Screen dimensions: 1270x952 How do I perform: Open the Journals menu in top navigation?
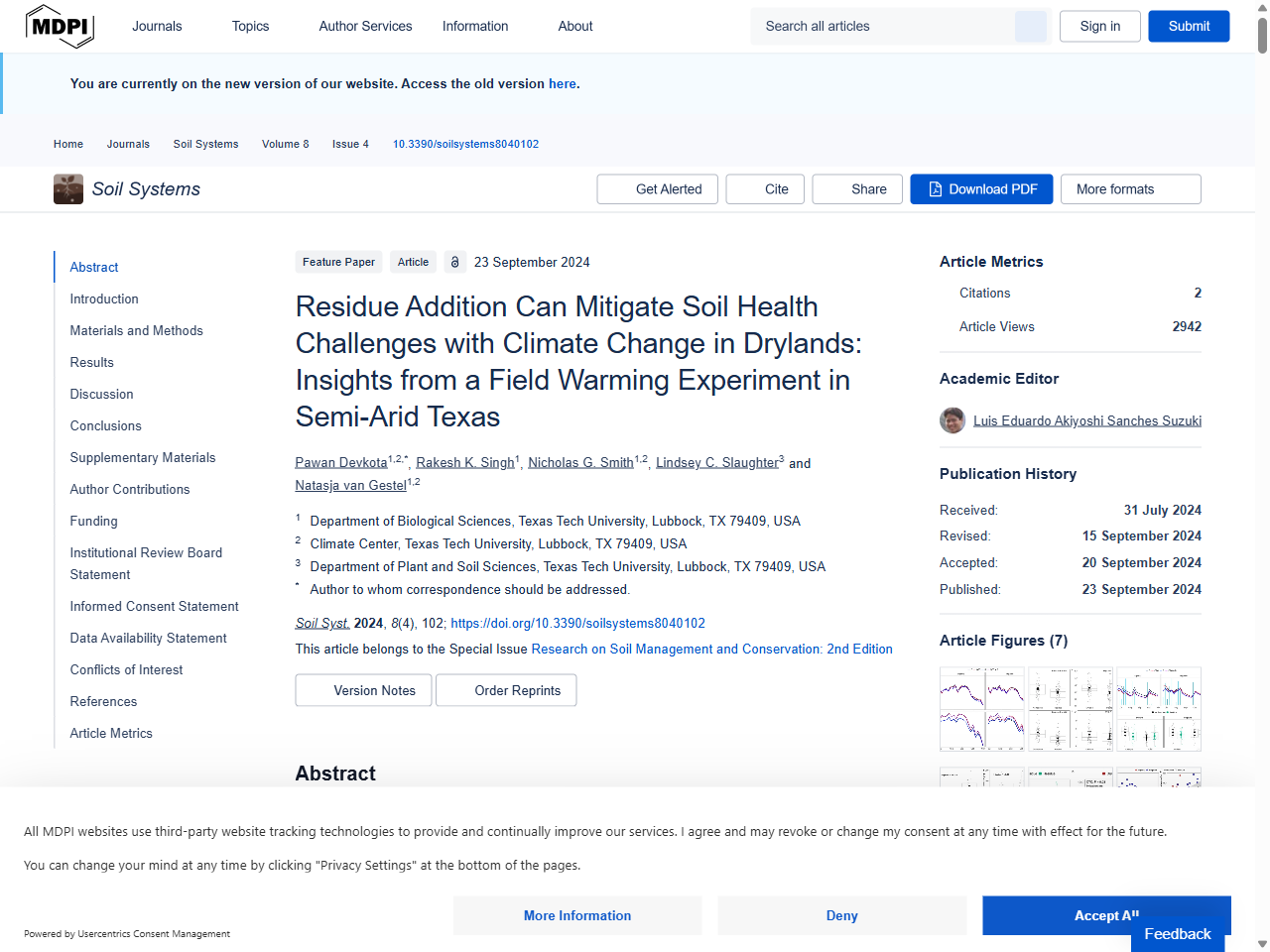click(x=157, y=26)
